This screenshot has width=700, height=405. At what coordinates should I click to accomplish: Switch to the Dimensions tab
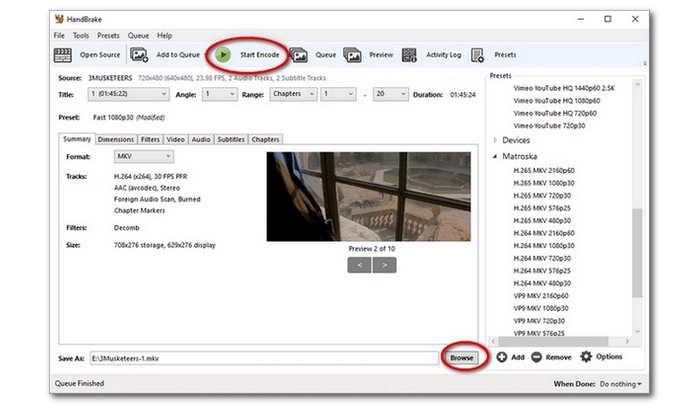coord(116,139)
